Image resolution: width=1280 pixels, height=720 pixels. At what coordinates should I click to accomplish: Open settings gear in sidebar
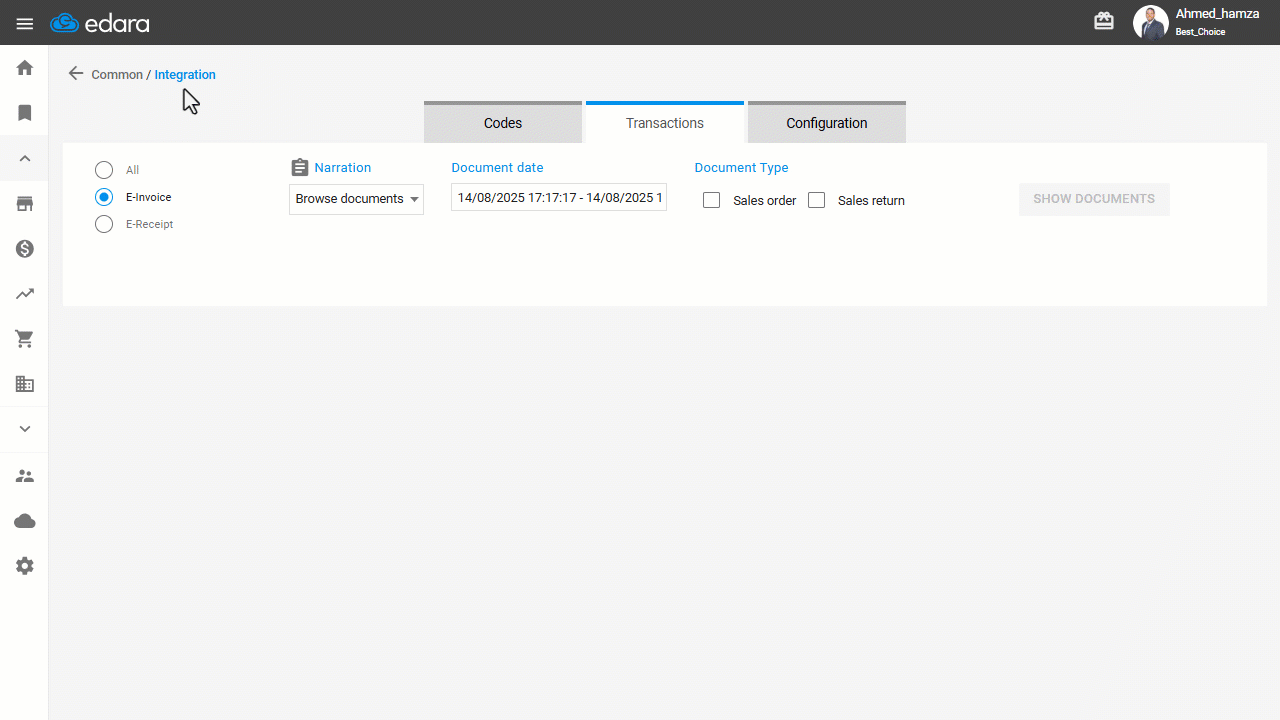click(x=25, y=566)
